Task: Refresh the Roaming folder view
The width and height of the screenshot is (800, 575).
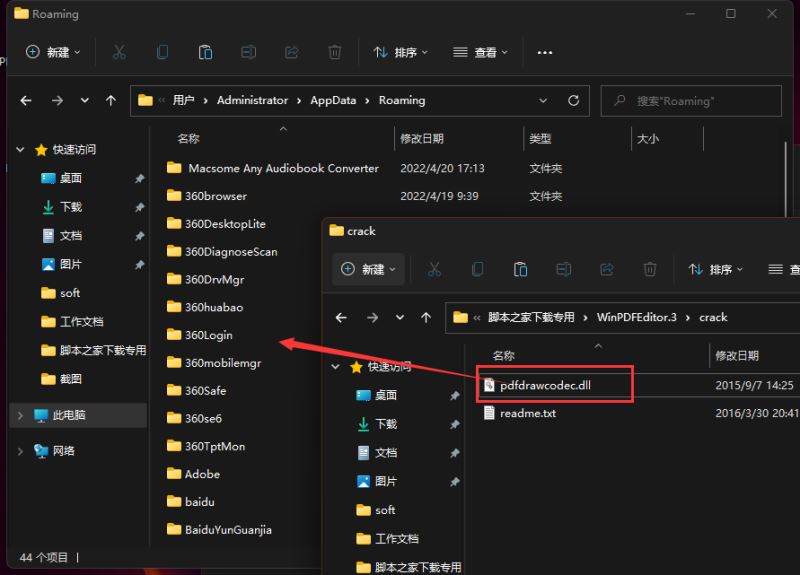Action: coord(573,101)
